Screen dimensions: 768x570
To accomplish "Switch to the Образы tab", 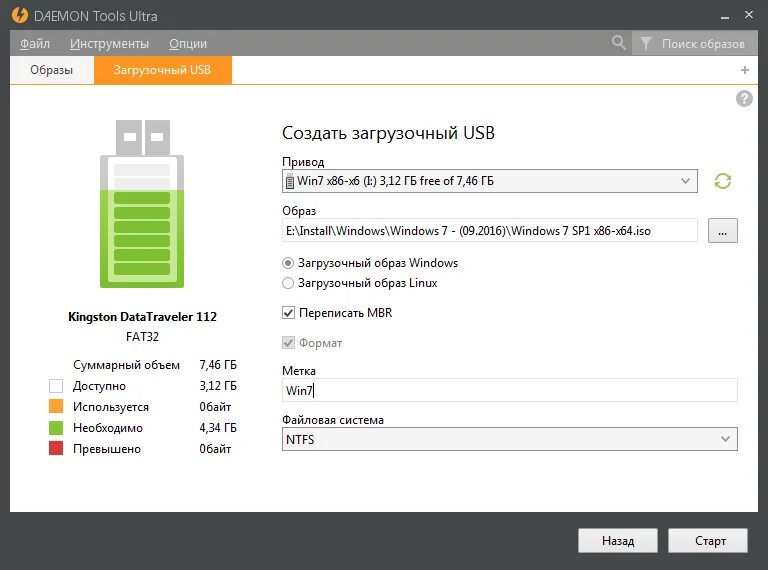I will point(51,70).
